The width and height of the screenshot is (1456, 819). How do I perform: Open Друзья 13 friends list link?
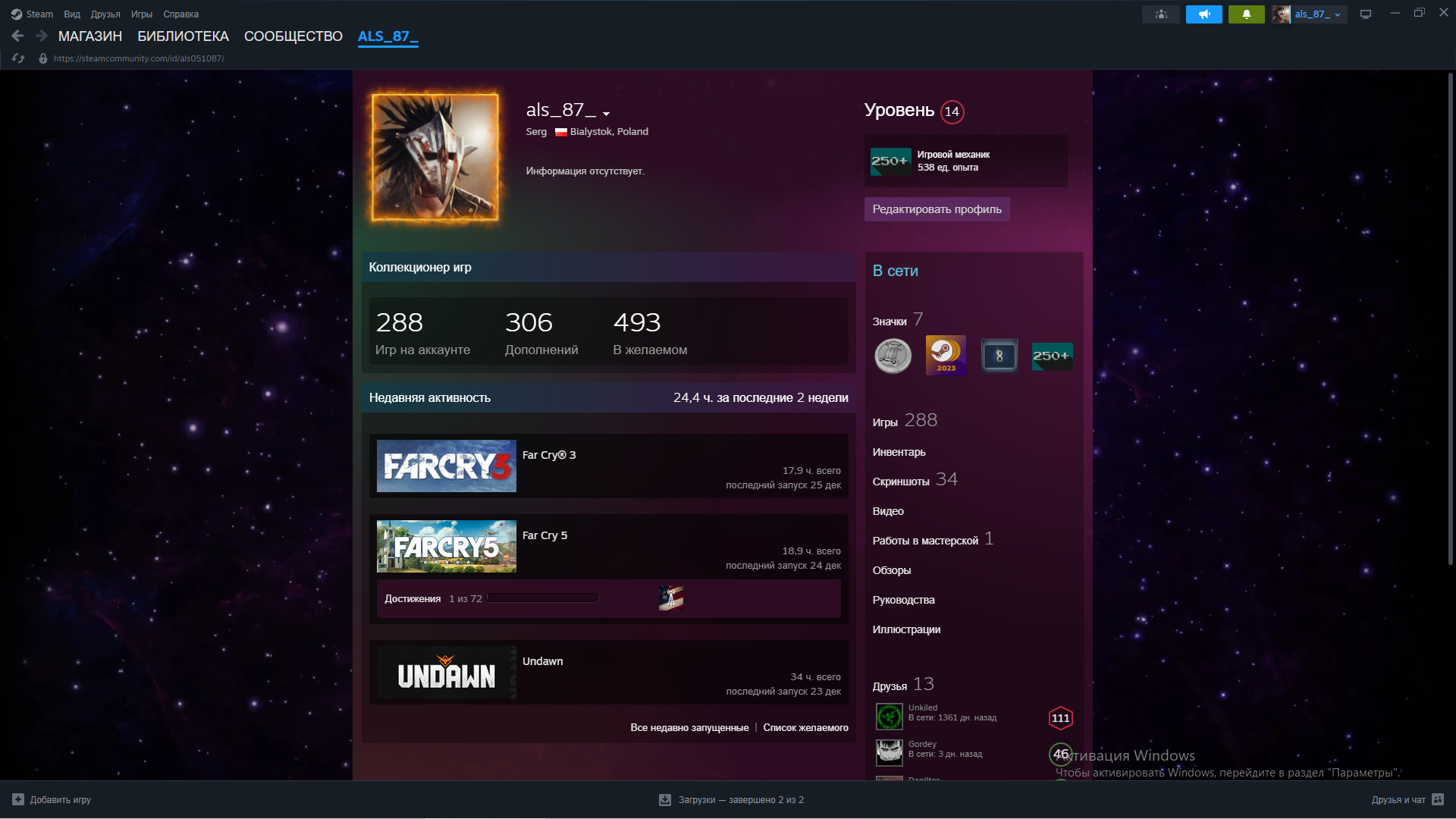pos(903,685)
